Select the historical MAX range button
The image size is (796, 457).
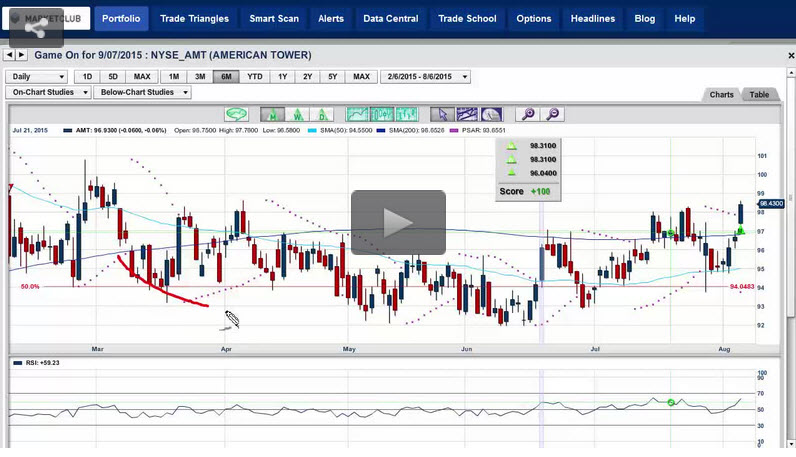point(361,77)
